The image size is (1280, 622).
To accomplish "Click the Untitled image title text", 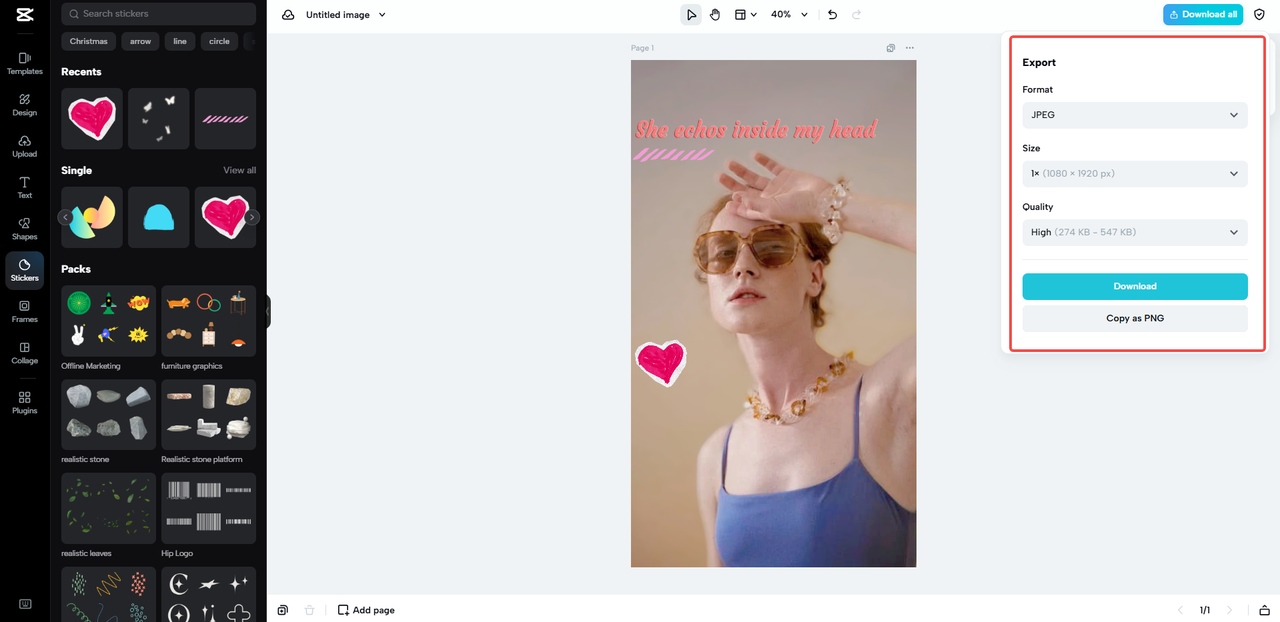I will pyautogui.click(x=338, y=15).
